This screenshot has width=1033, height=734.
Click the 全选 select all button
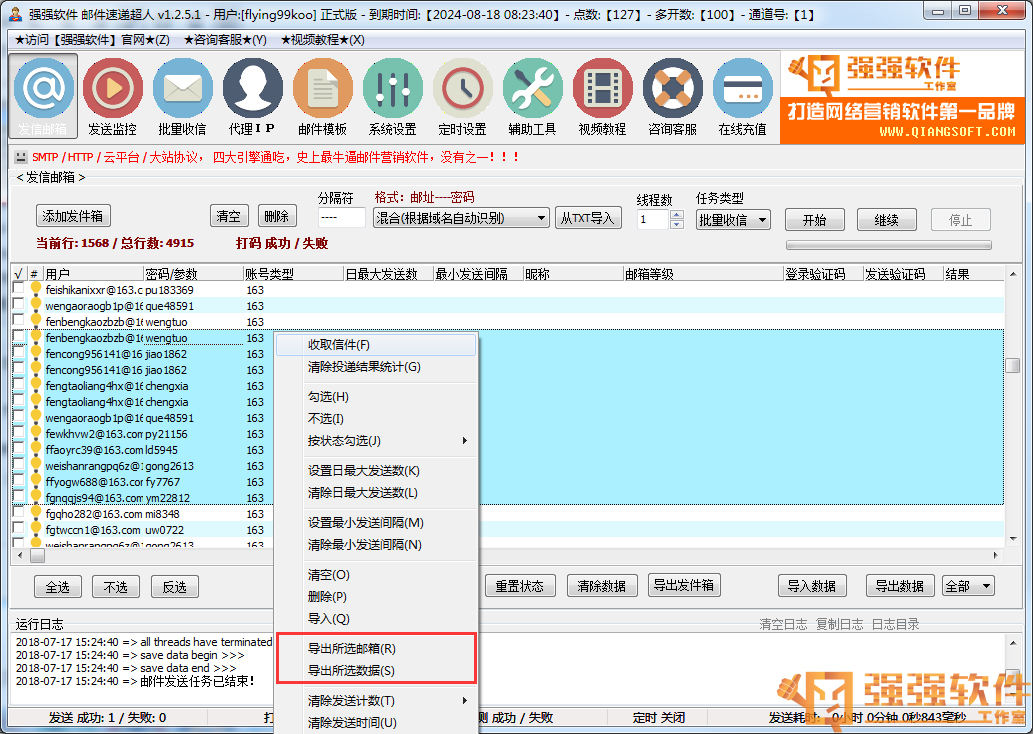pos(58,586)
